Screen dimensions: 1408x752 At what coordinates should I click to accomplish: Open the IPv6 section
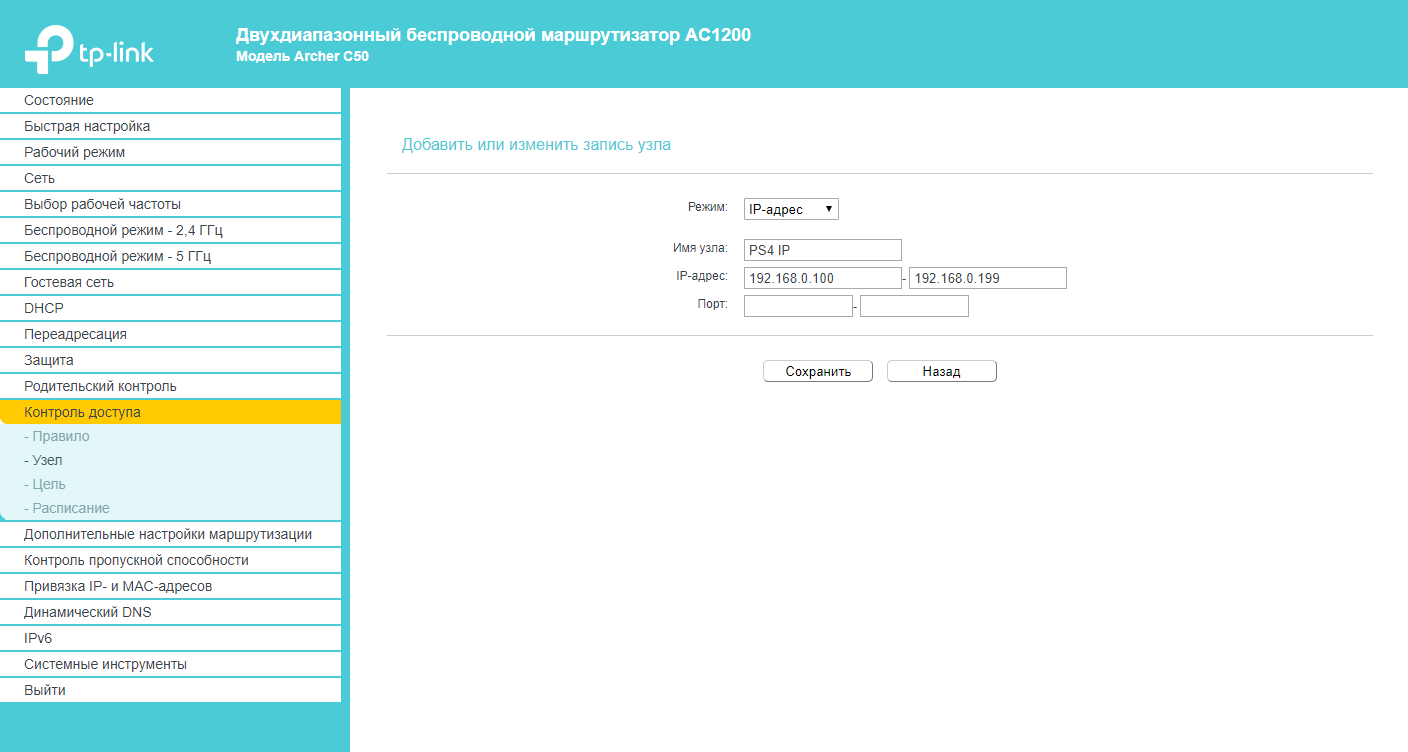point(170,638)
